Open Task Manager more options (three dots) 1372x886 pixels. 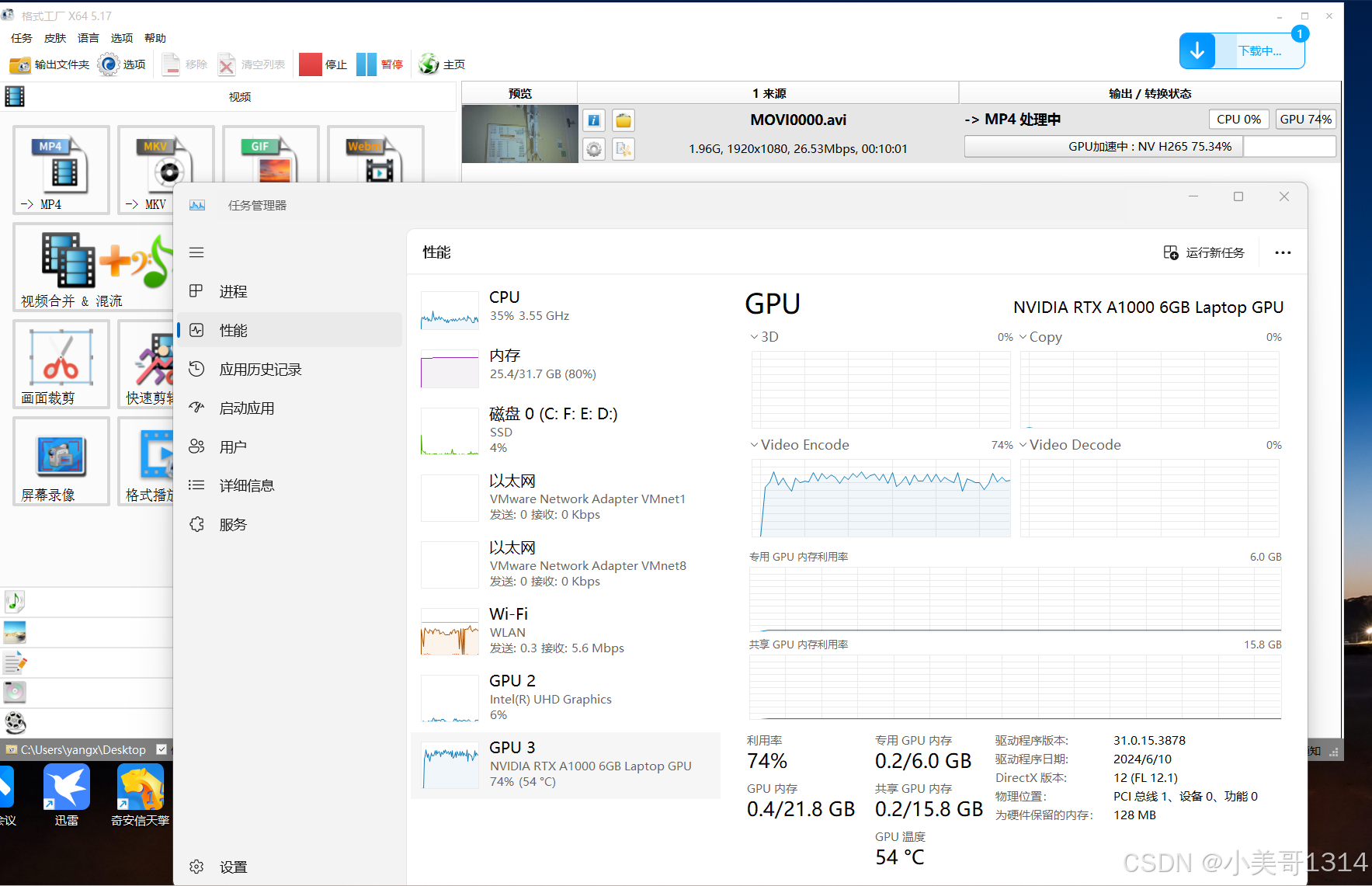click(x=1283, y=252)
